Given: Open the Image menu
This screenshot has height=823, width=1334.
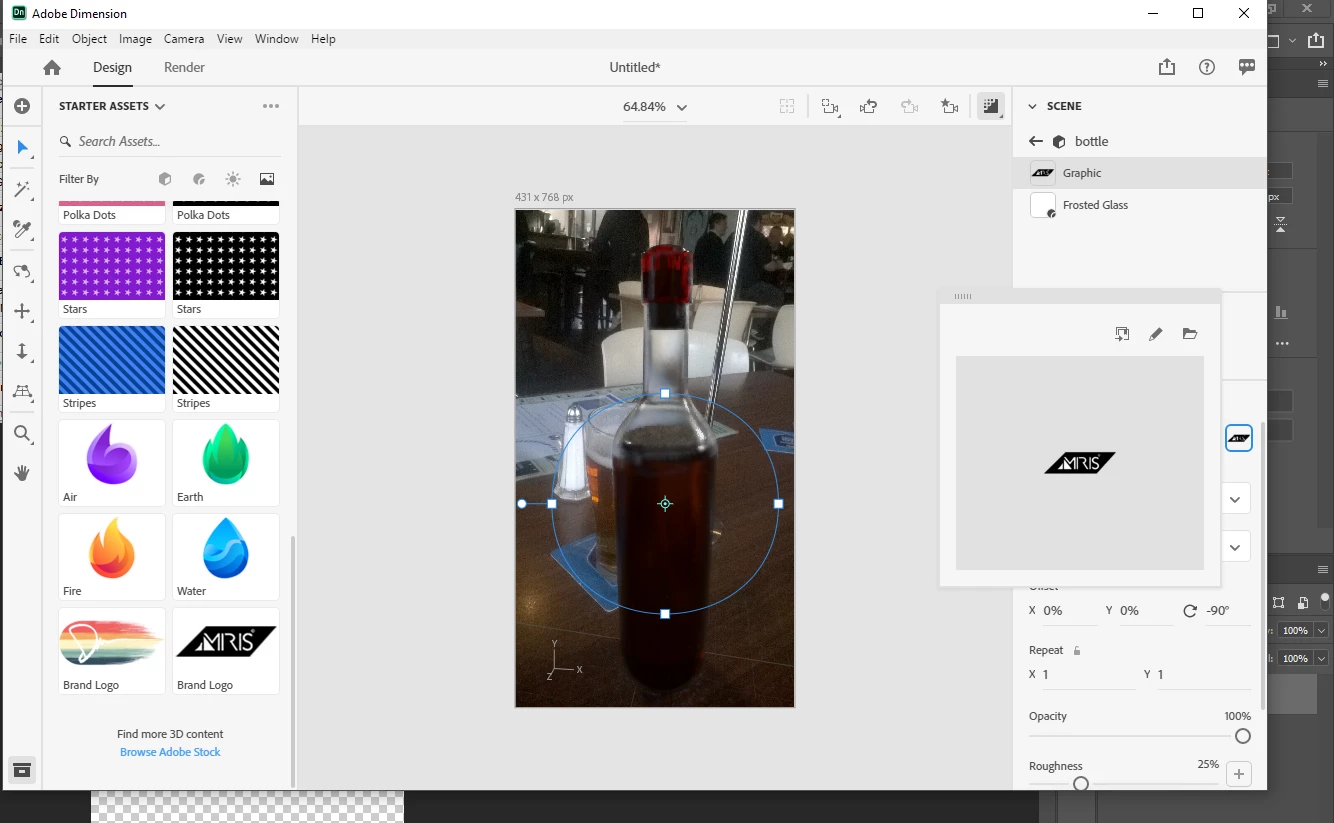Looking at the screenshot, I should point(135,39).
